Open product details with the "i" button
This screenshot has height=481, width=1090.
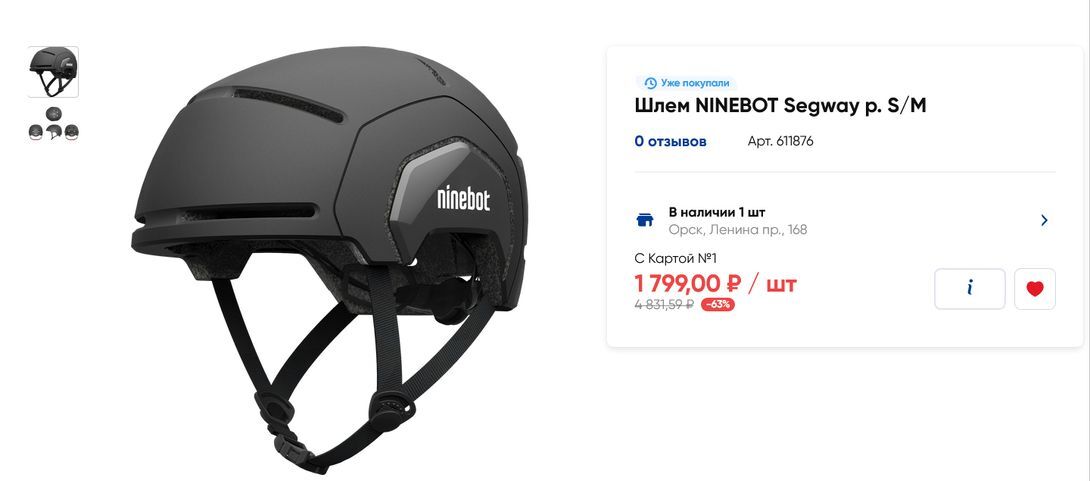[x=970, y=288]
